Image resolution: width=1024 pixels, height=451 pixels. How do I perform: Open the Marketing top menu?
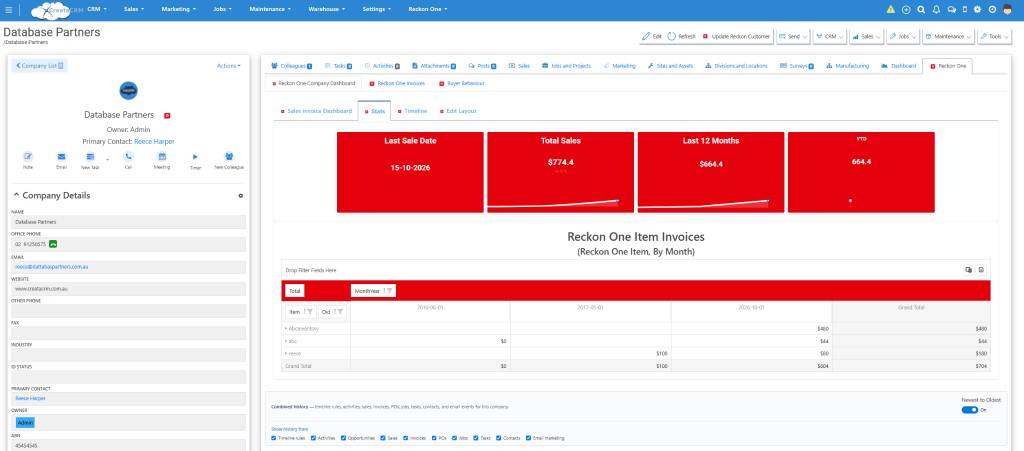coord(179,10)
